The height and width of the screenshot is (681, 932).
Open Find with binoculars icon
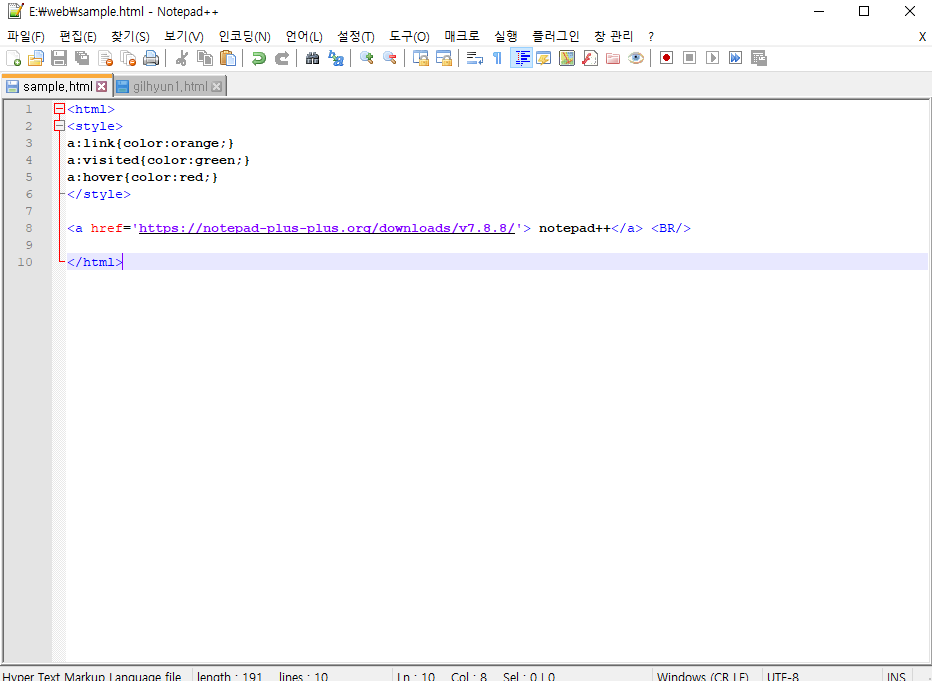pos(313,58)
